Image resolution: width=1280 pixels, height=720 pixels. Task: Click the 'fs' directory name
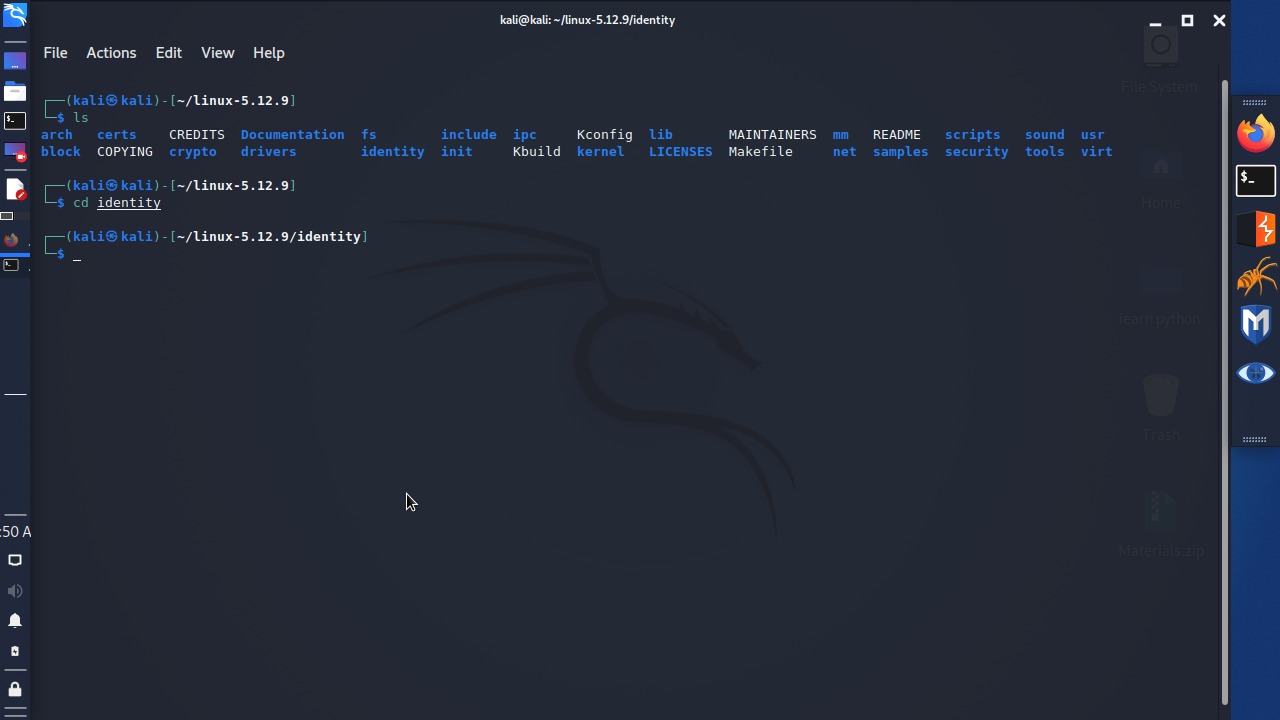pyautogui.click(x=369, y=135)
